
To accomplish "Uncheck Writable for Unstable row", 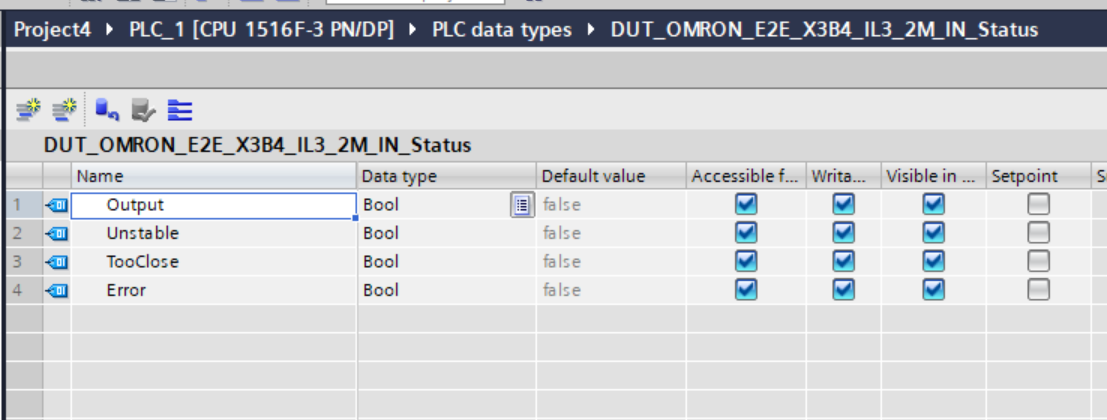I will pos(843,233).
